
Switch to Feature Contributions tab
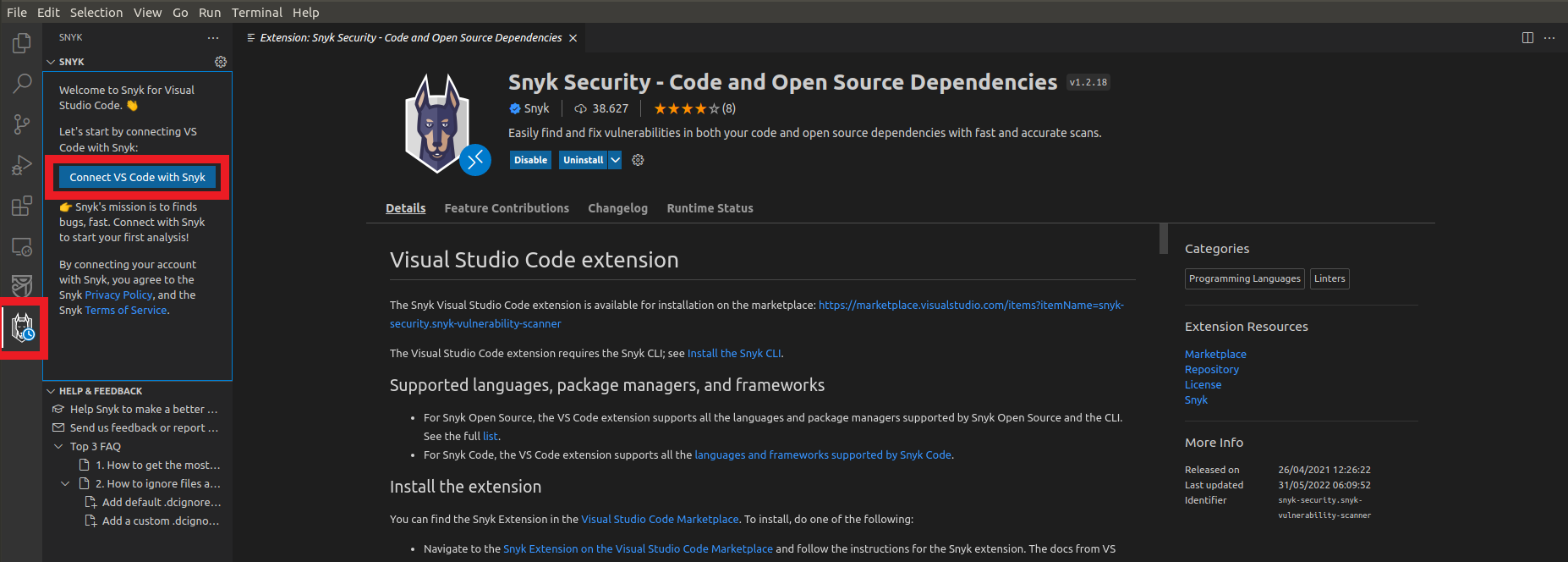pyautogui.click(x=507, y=208)
